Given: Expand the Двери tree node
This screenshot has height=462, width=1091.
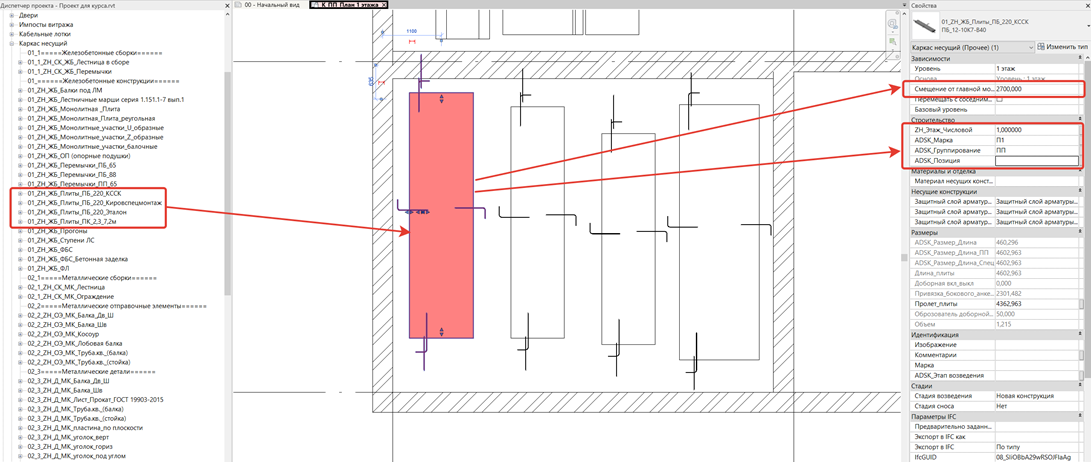Looking at the screenshot, I should [11, 15].
